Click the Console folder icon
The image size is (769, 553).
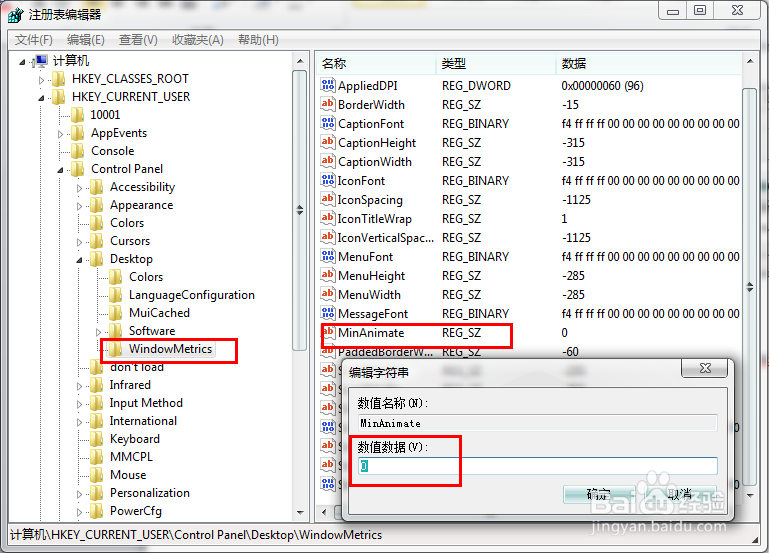pos(77,151)
